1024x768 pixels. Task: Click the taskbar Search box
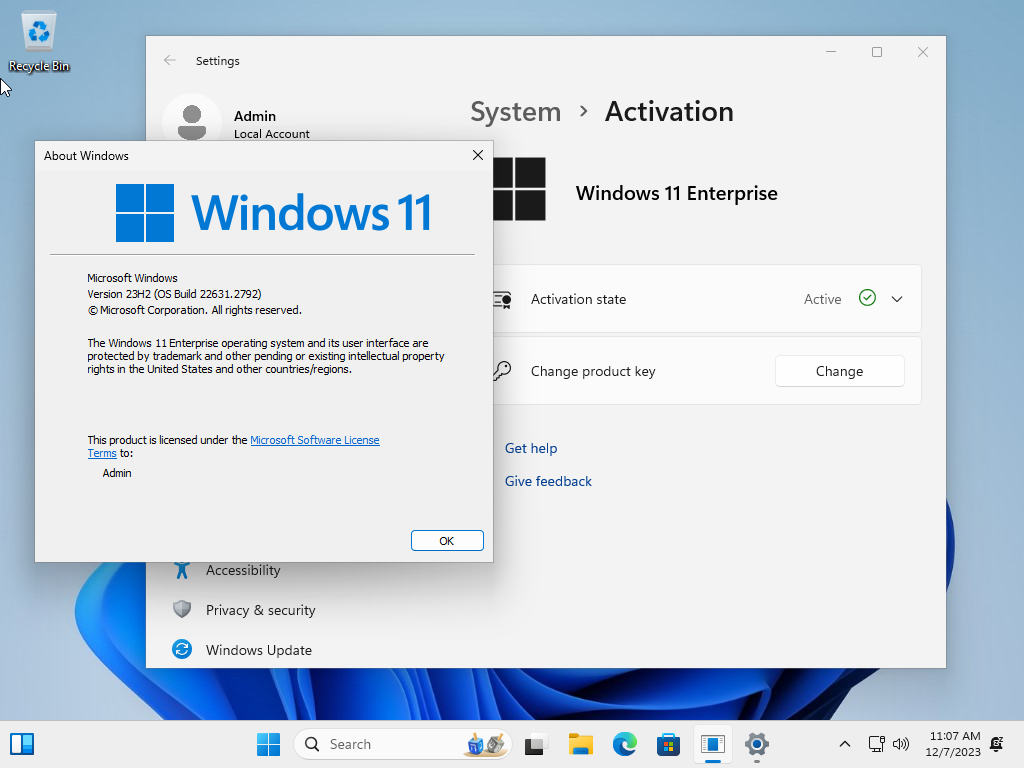point(402,744)
